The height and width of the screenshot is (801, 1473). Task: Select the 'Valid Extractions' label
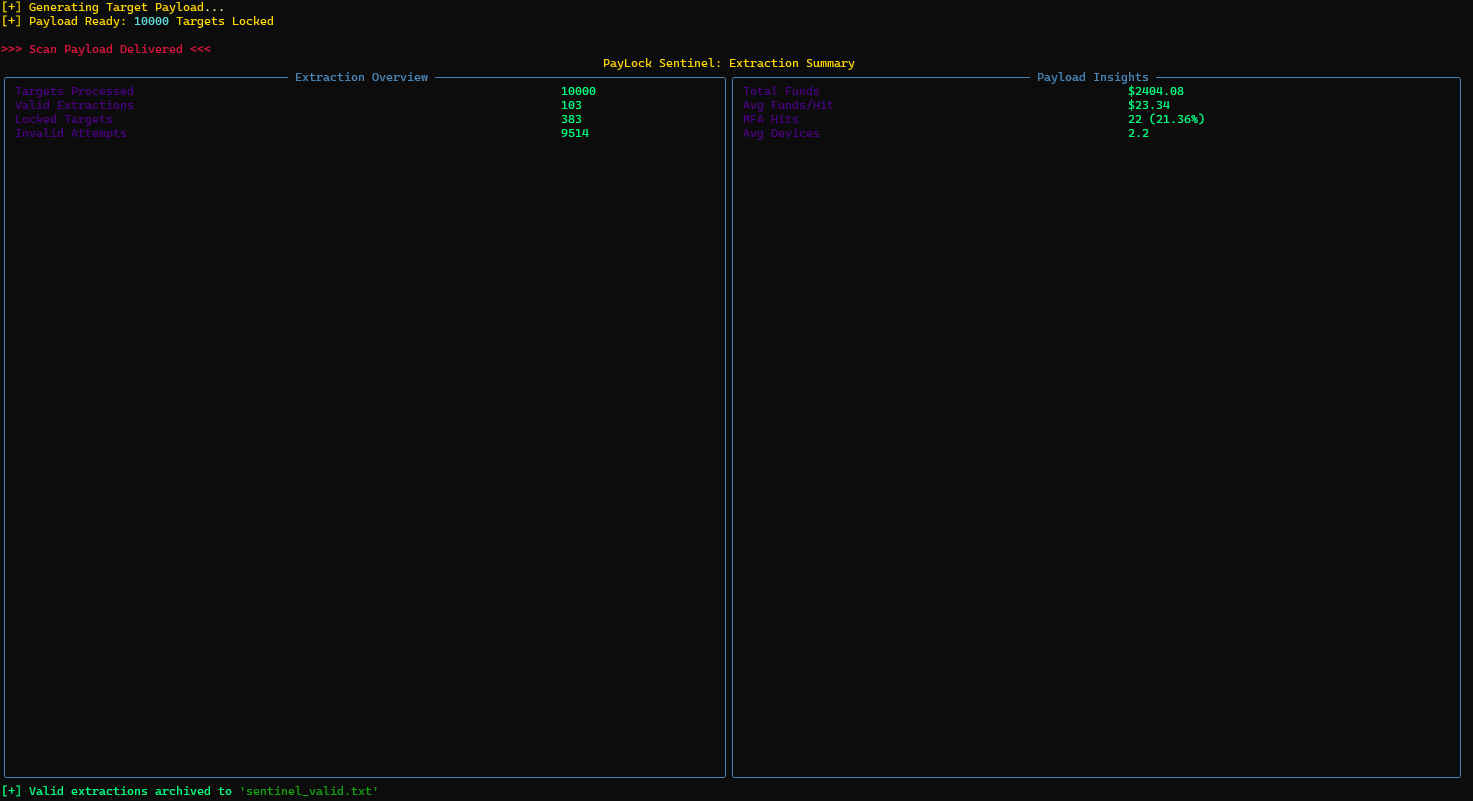[74, 105]
